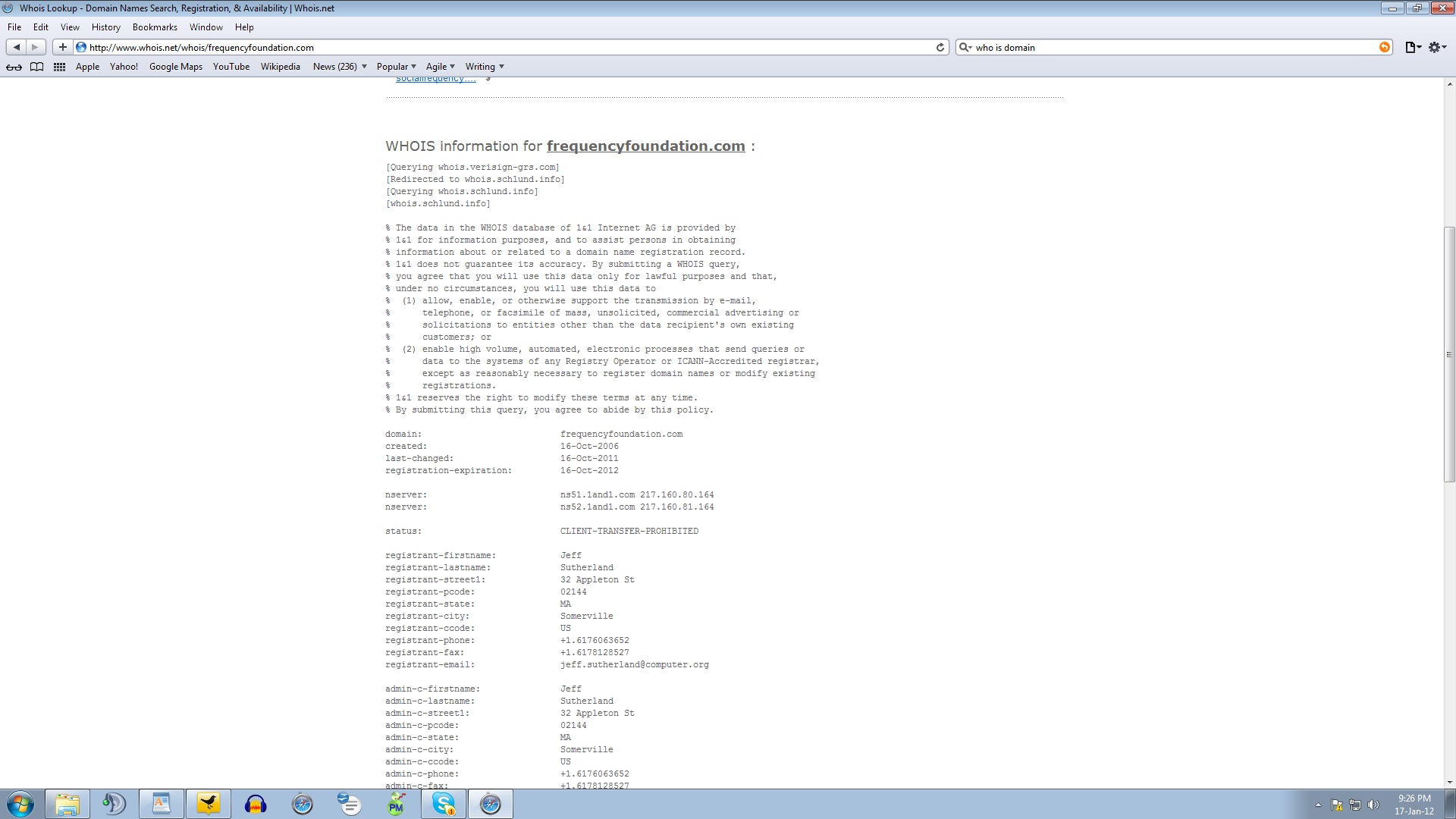Open Top Sites grid icon
Viewport: 1456px width, 819px height.
click(x=59, y=67)
